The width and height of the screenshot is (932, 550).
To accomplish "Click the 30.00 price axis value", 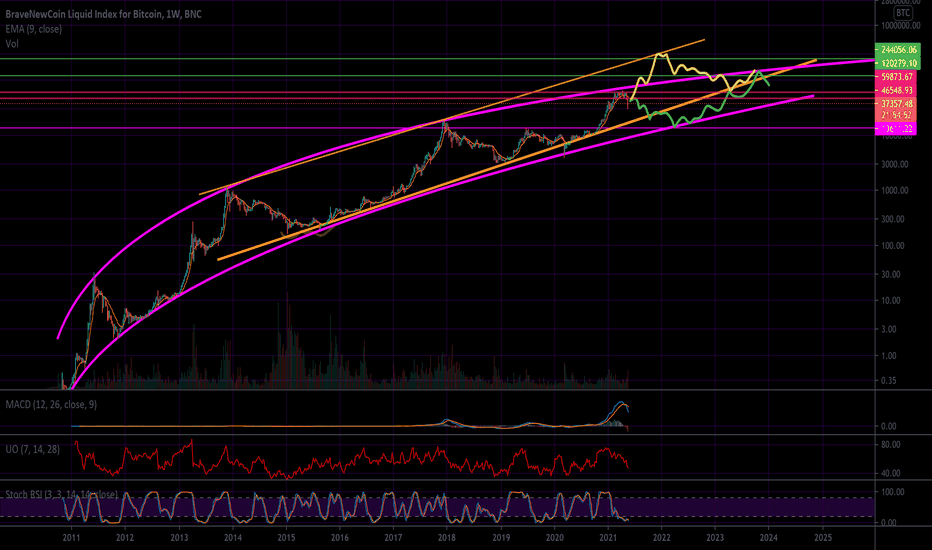I will click(x=890, y=274).
